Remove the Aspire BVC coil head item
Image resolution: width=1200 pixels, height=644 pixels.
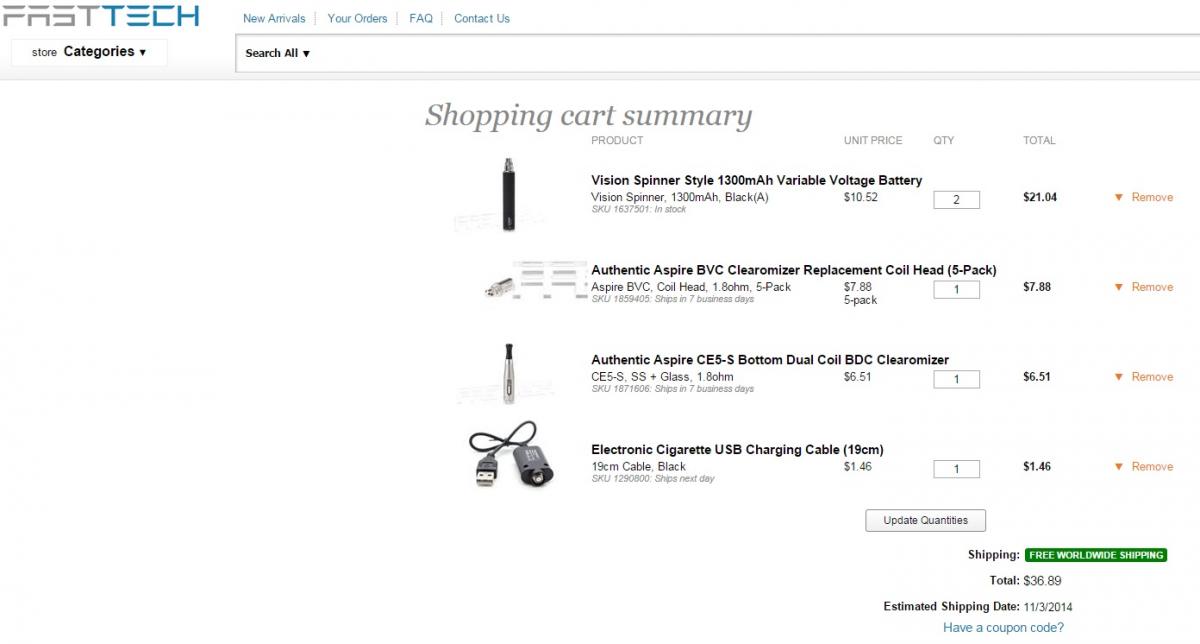point(1143,287)
